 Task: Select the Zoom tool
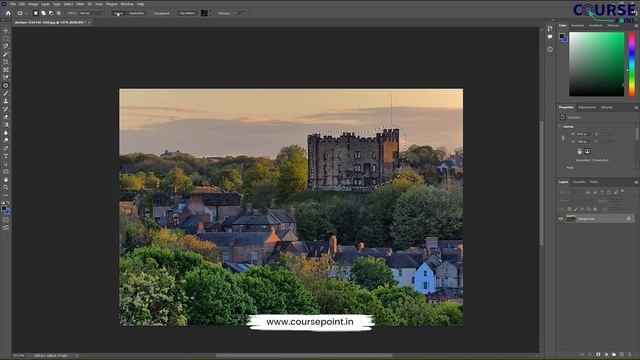click(x=6, y=187)
